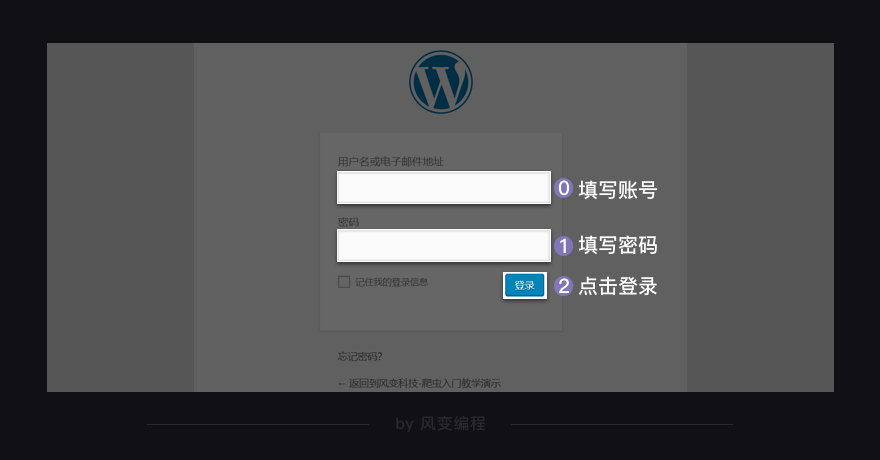This screenshot has height=460, width=880.
Task: Open the 忘记密码? link
Action: [360, 356]
